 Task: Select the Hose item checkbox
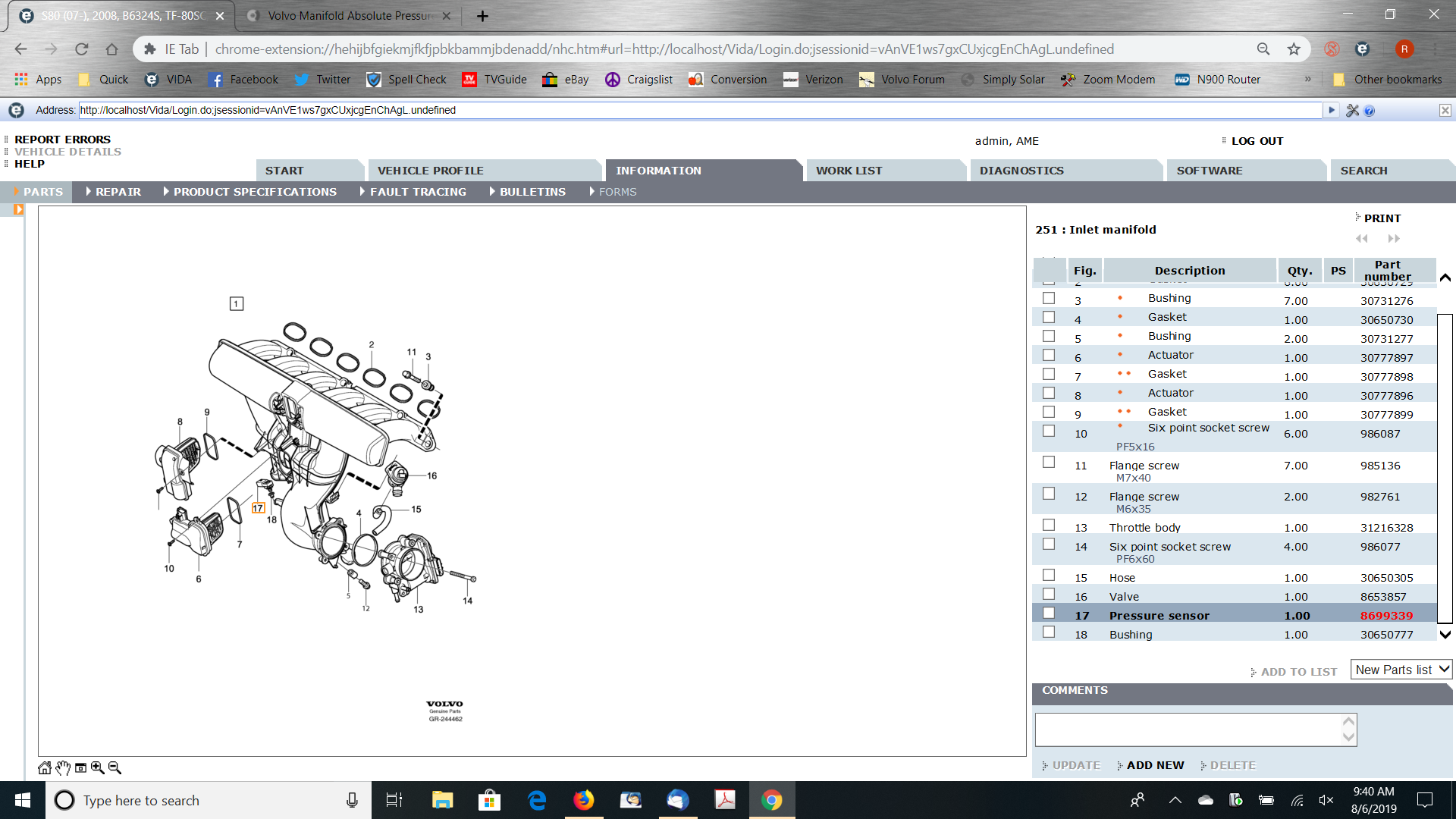click(x=1049, y=576)
